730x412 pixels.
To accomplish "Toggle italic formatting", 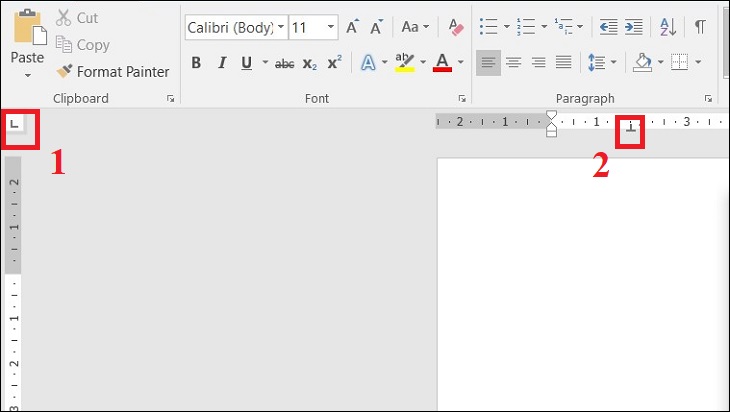I will click(x=221, y=63).
